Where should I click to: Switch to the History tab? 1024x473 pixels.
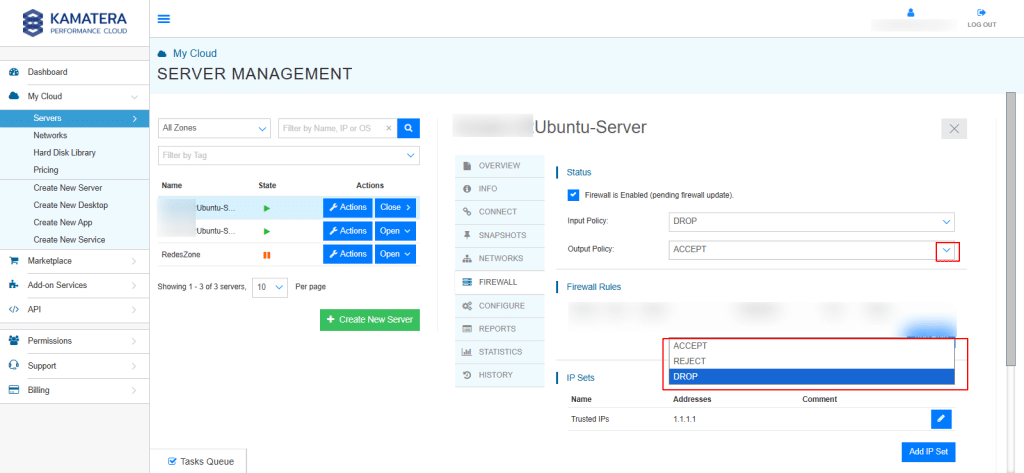coord(499,375)
